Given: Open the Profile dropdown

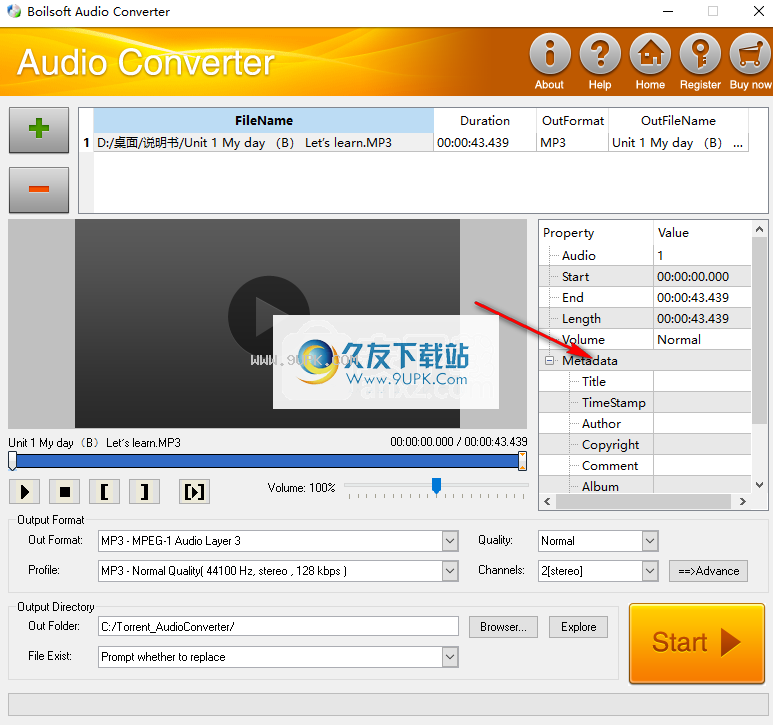Looking at the screenshot, I should (450, 571).
